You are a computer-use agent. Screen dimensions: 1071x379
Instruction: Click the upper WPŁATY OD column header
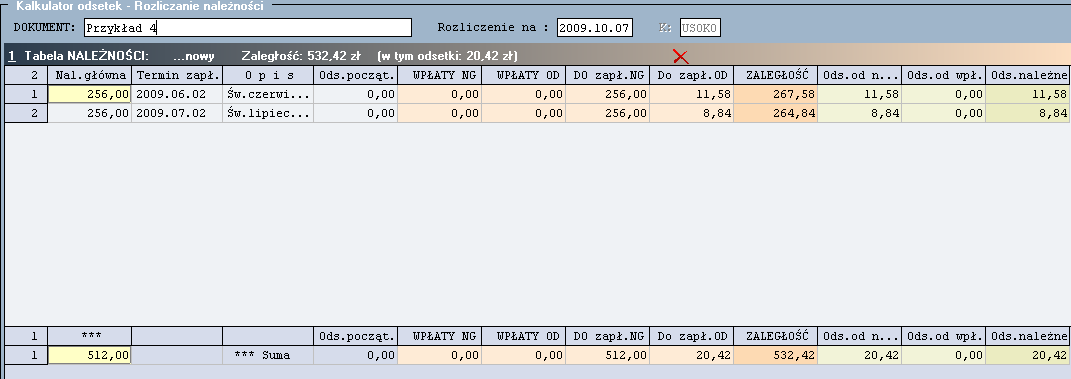[x=524, y=75]
